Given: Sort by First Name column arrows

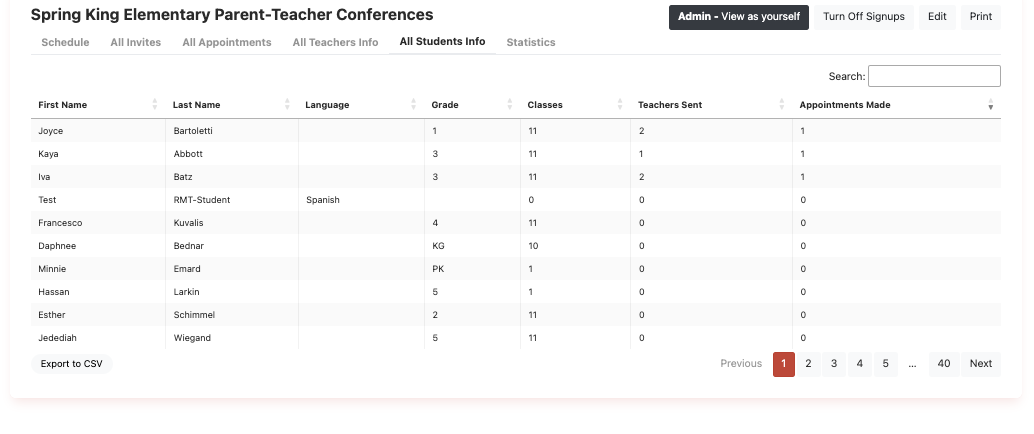Looking at the screenshot, I should [155, 105].
